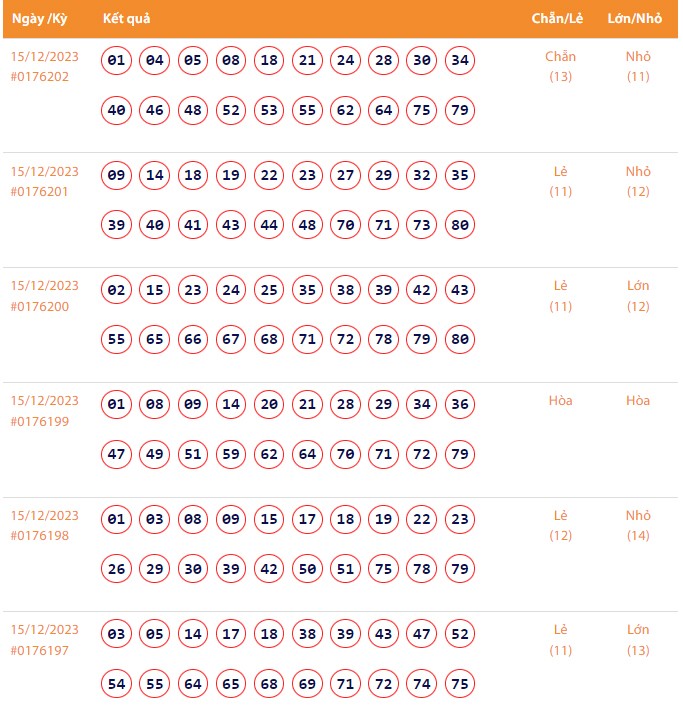The width and height of the screenshot is (683, 714).
Task: Click ball 34 in draw #0176202
Action: tap(459, 61)
